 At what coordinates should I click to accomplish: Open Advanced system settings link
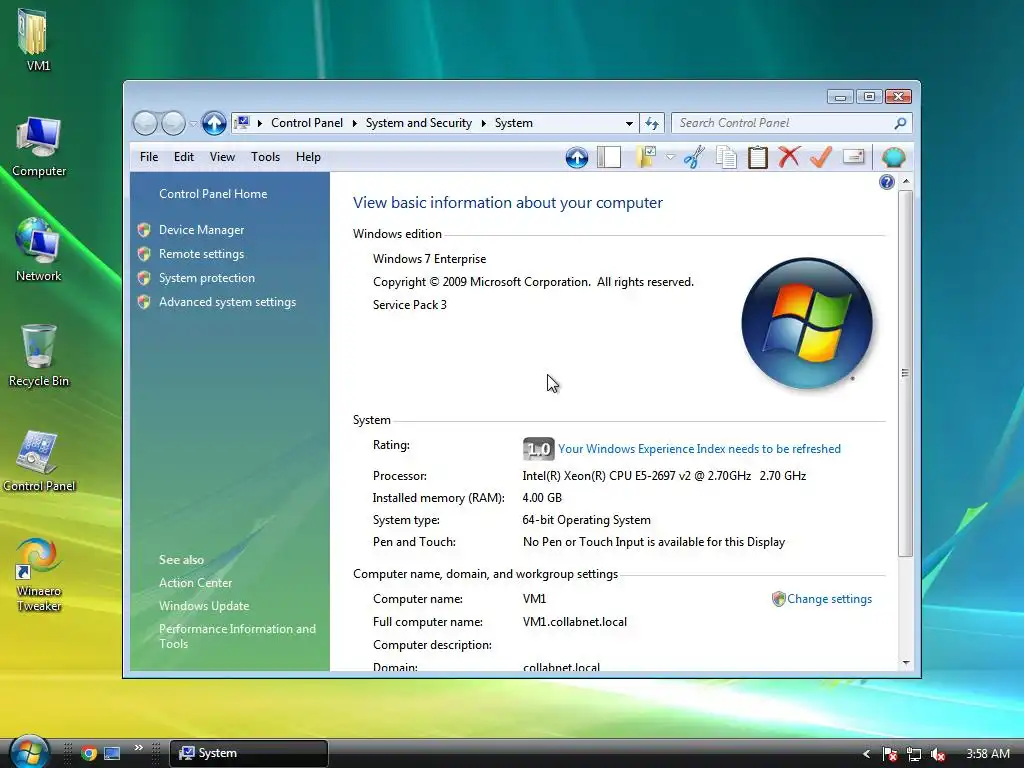227,302
